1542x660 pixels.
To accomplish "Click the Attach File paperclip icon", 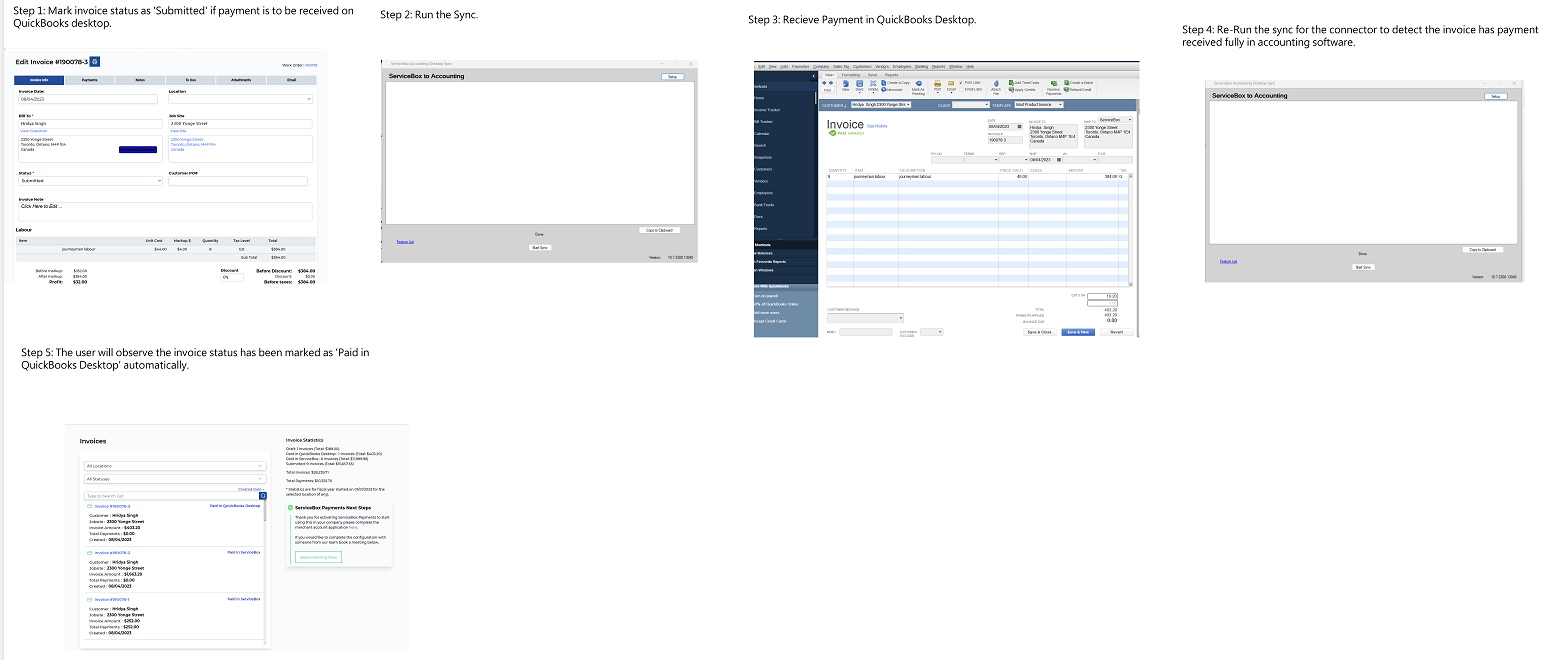I will tap(996, 84).
